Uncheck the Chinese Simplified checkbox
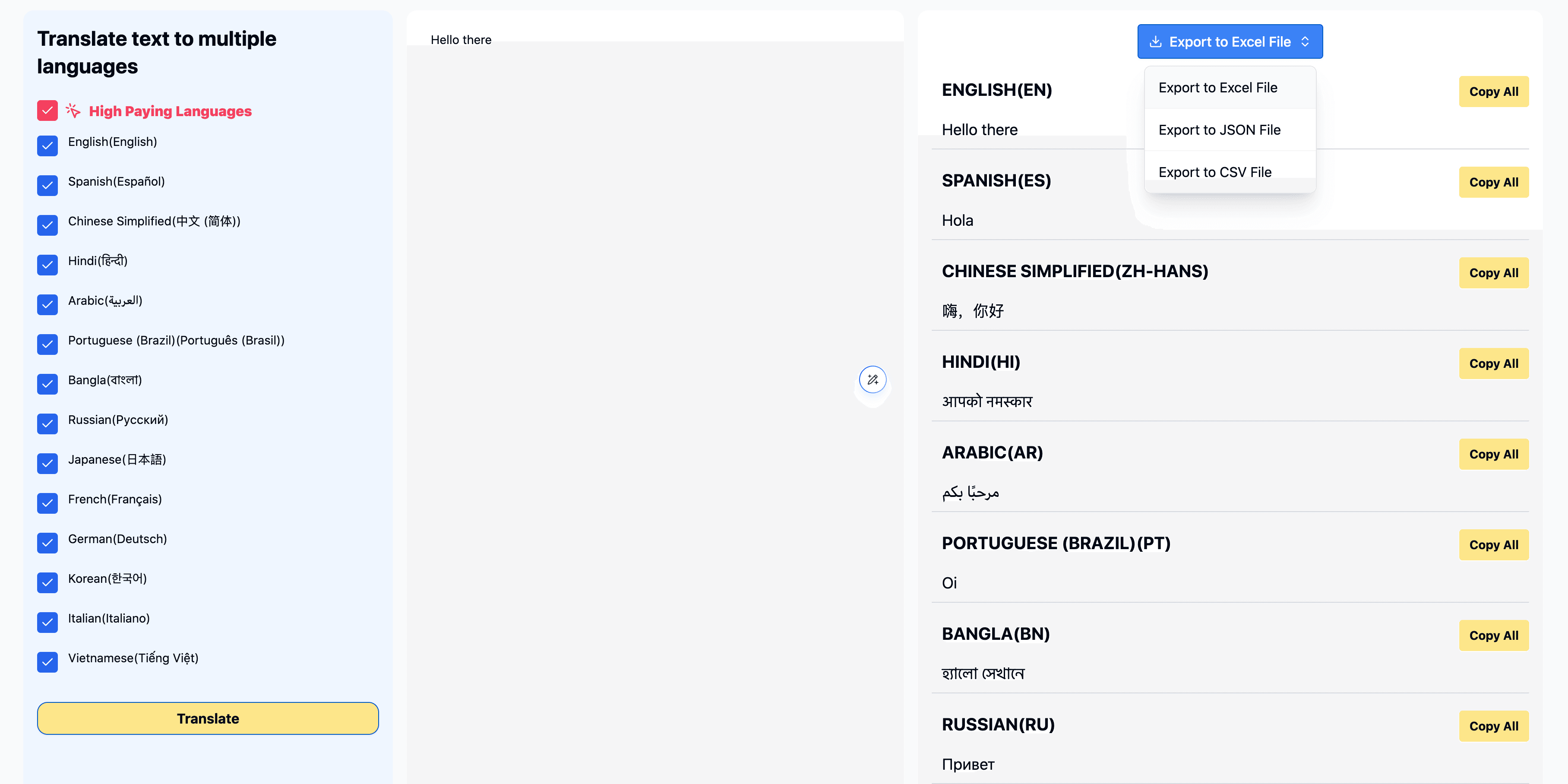1568x784 pixels. [47, 224]
